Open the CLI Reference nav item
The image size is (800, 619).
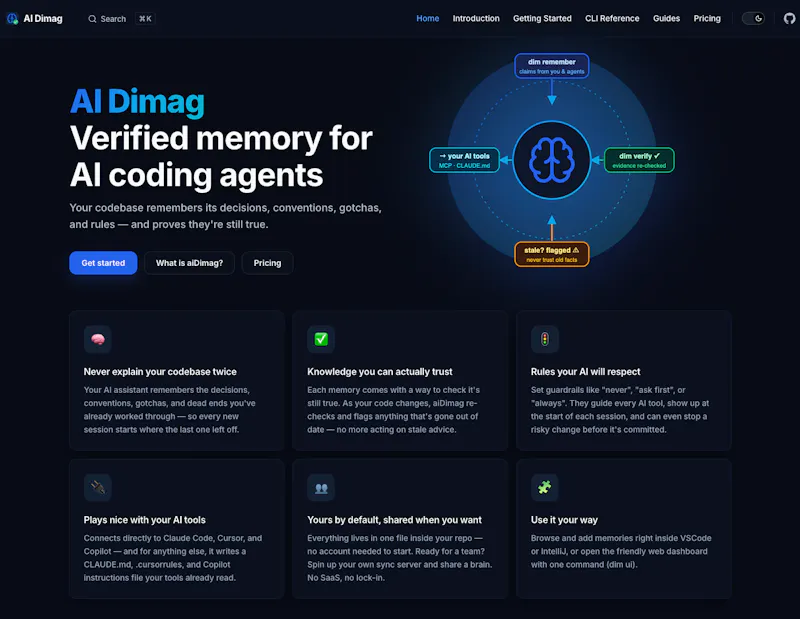[612, 18]
